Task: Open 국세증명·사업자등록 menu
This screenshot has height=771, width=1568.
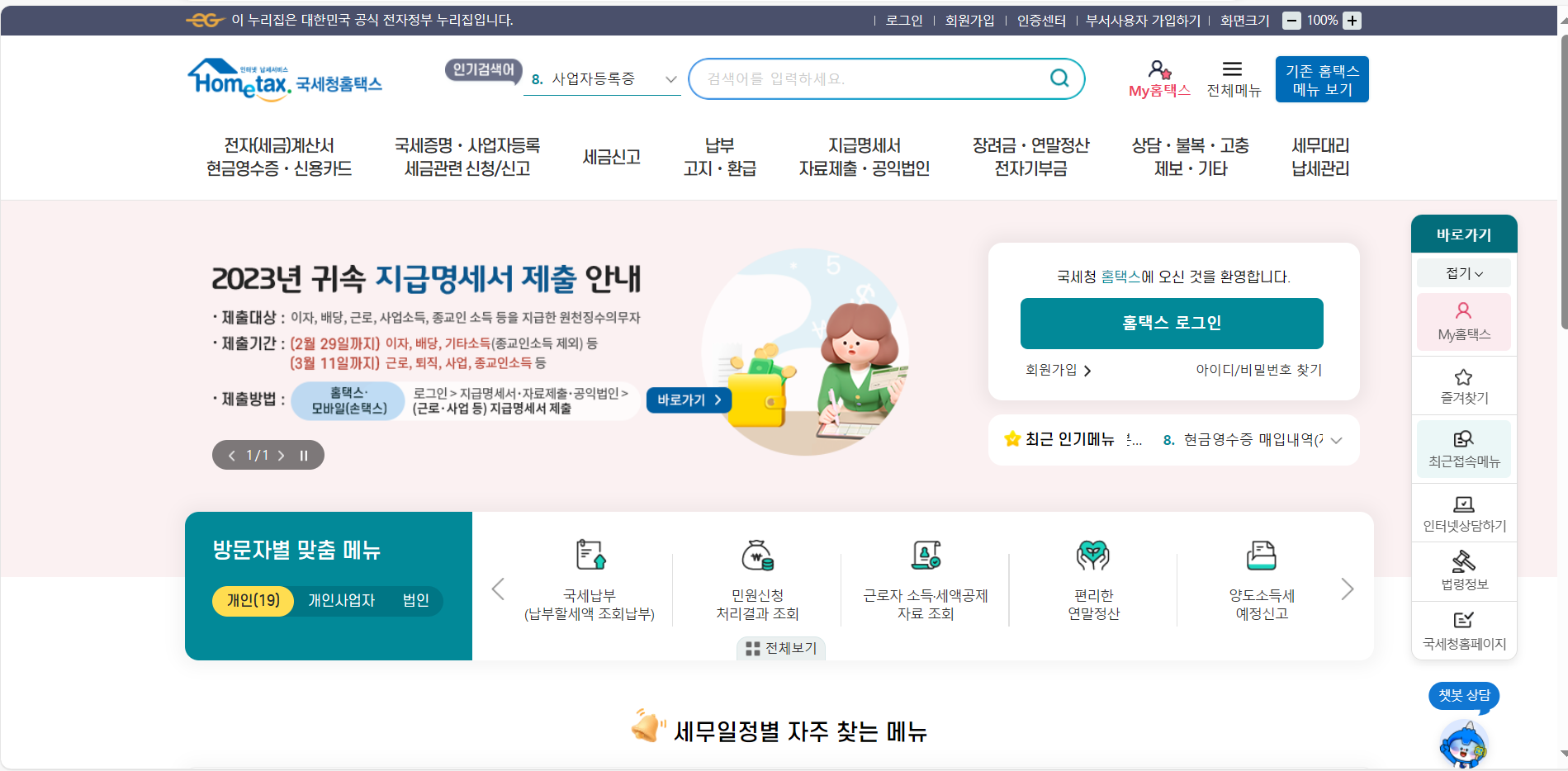Action: pos(467,157)
